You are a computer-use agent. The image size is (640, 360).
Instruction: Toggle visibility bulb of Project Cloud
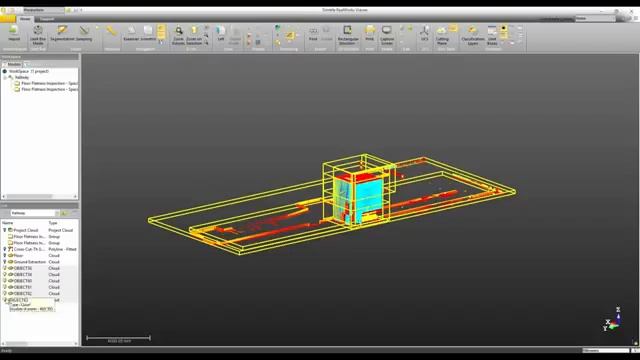(5, 230)
